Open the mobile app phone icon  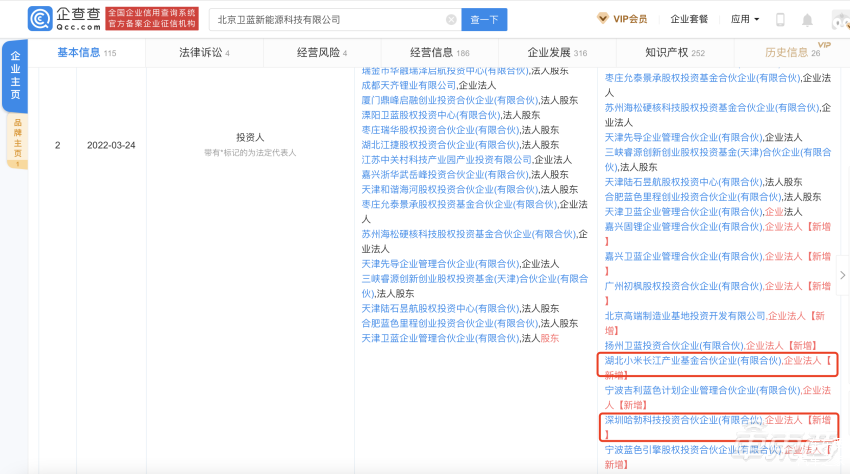(x=780, y=19)
